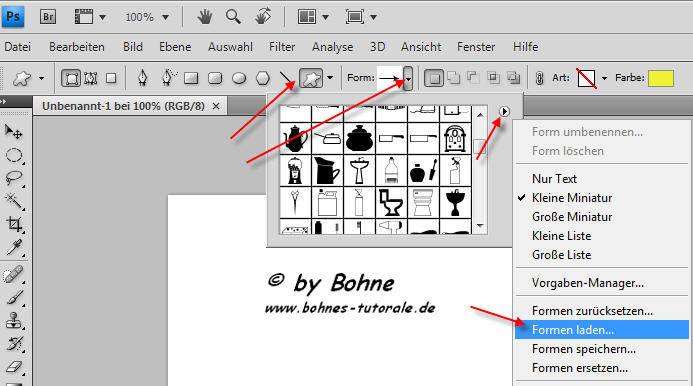Pick the Eyedropper tool

coord(14,248)
